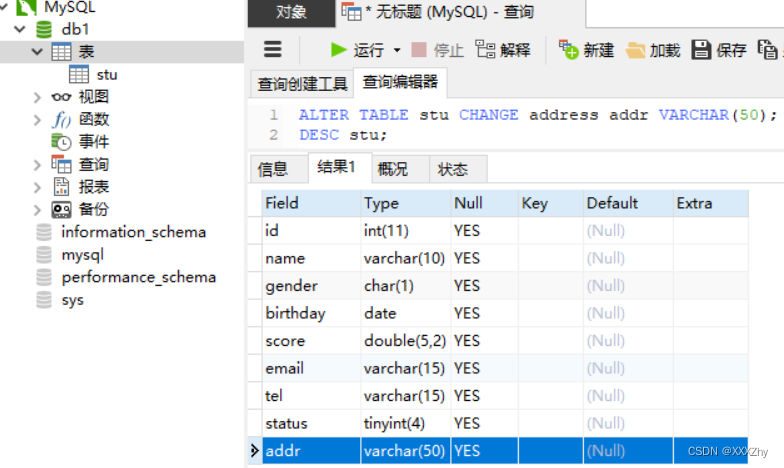Switch to the Objects (对象) tab

(x=291, y=12)
